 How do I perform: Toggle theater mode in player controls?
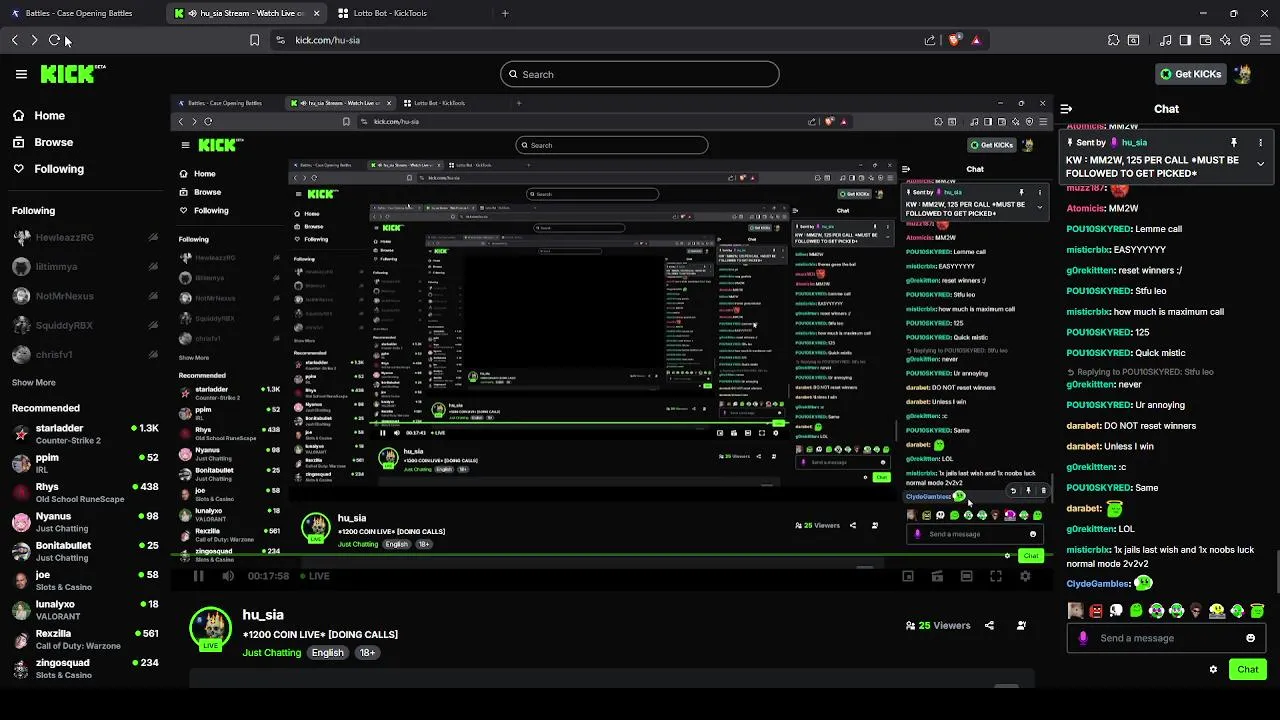(x=966, y=576)
